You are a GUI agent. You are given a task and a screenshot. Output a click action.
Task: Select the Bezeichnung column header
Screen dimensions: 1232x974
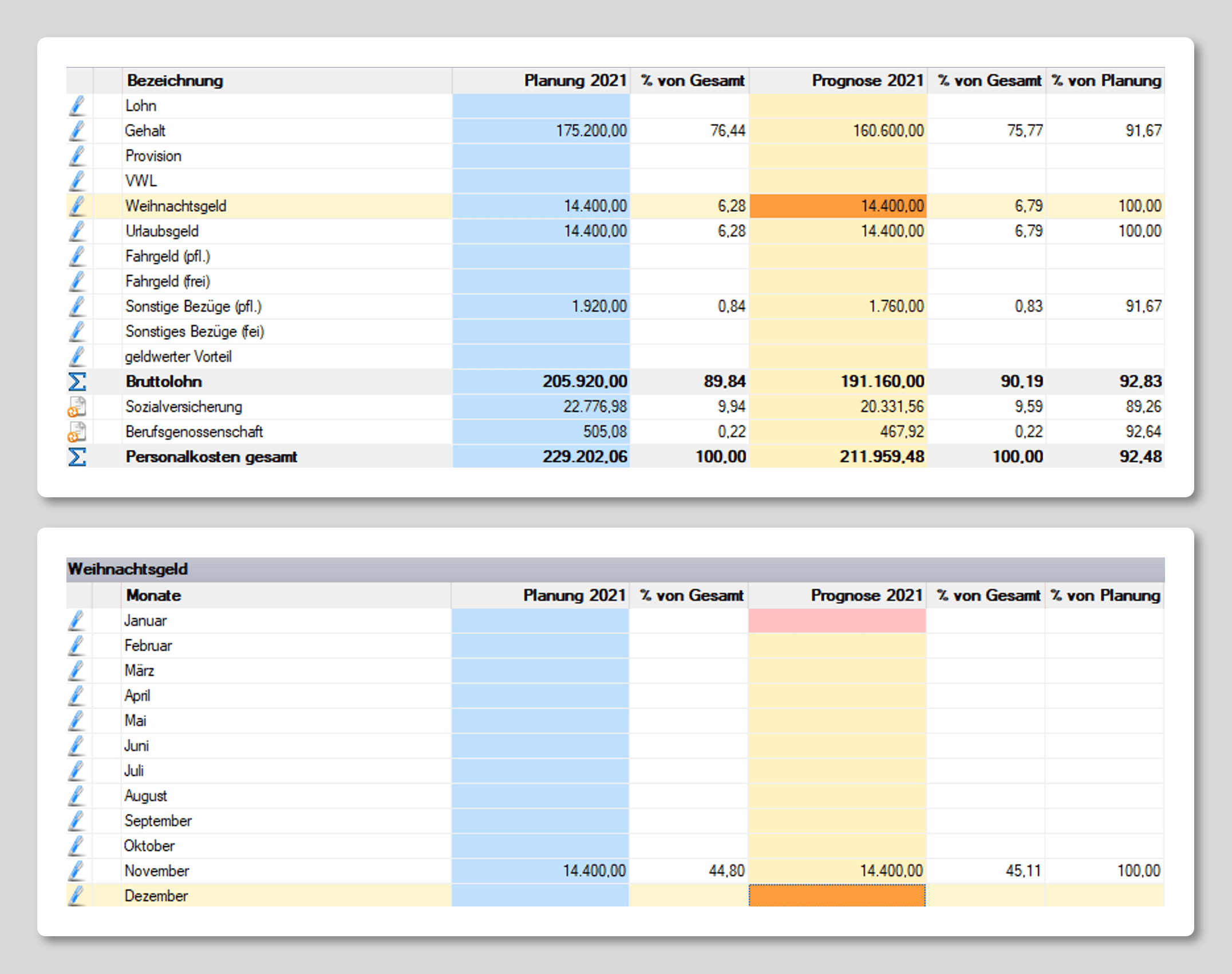click(x=287, y=81)
